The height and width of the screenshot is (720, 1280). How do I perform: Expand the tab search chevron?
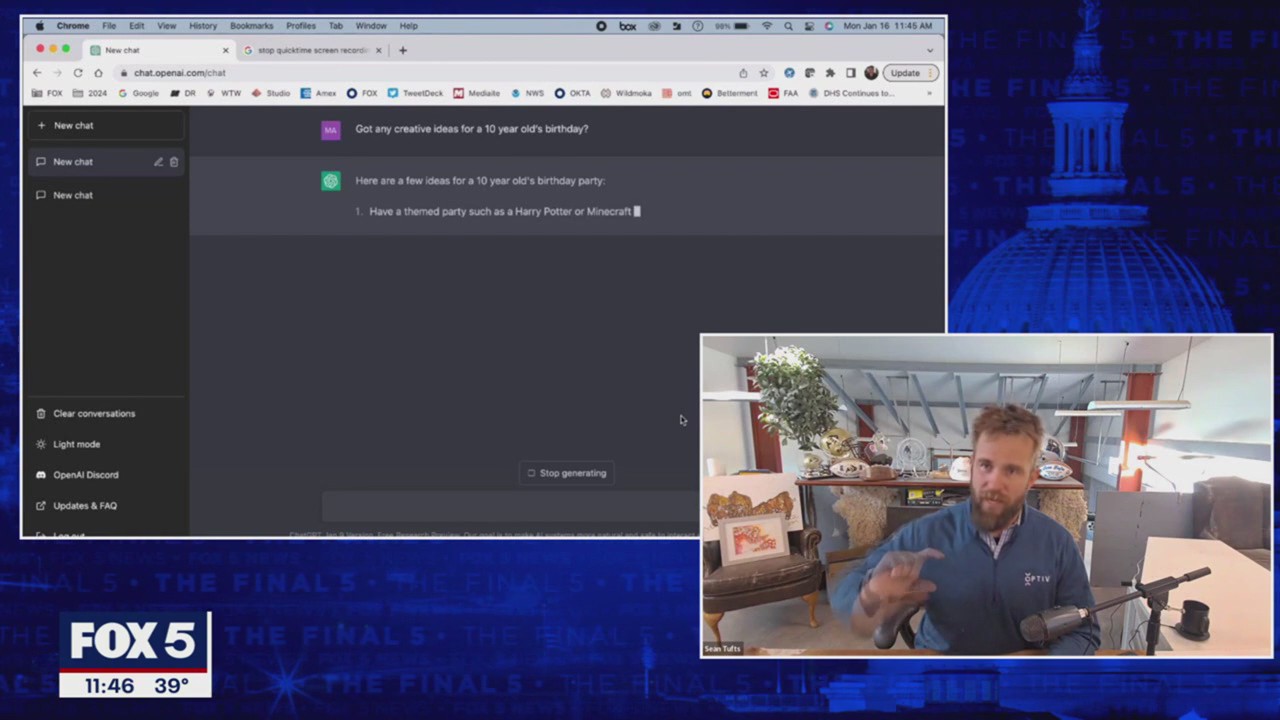click(930, 50)
